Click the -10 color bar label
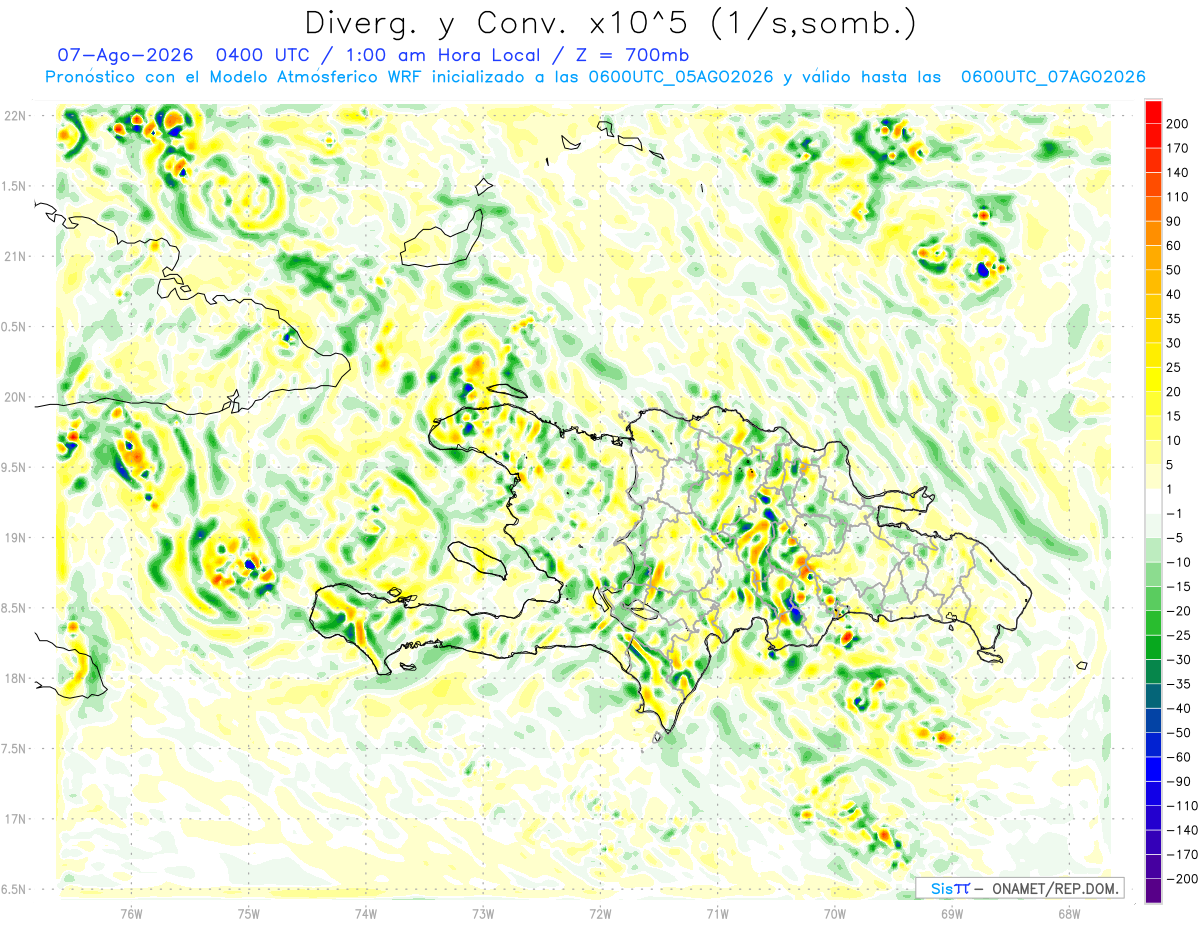Screen dimensions: 1200x927 coord(1179,562)
